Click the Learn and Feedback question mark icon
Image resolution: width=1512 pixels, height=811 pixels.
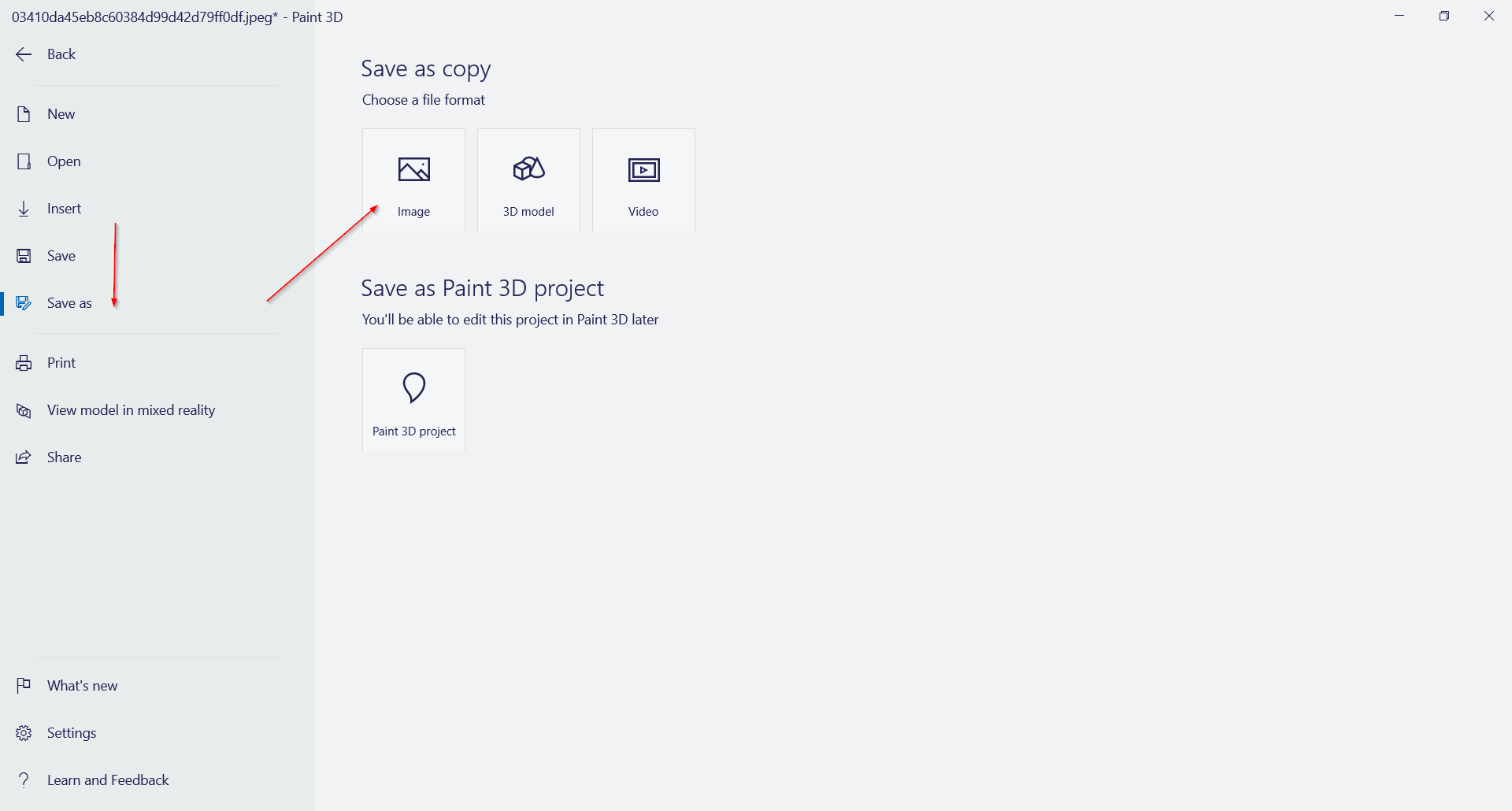point(24,780)
